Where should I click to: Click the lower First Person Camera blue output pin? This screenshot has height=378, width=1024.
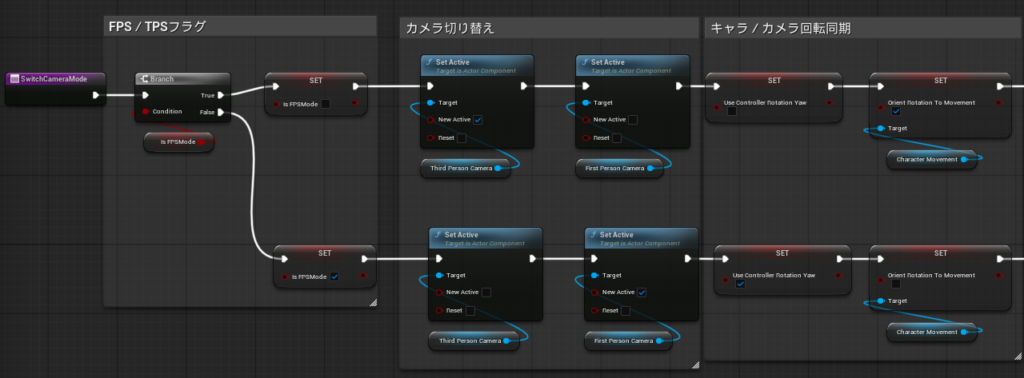[659, 341]
